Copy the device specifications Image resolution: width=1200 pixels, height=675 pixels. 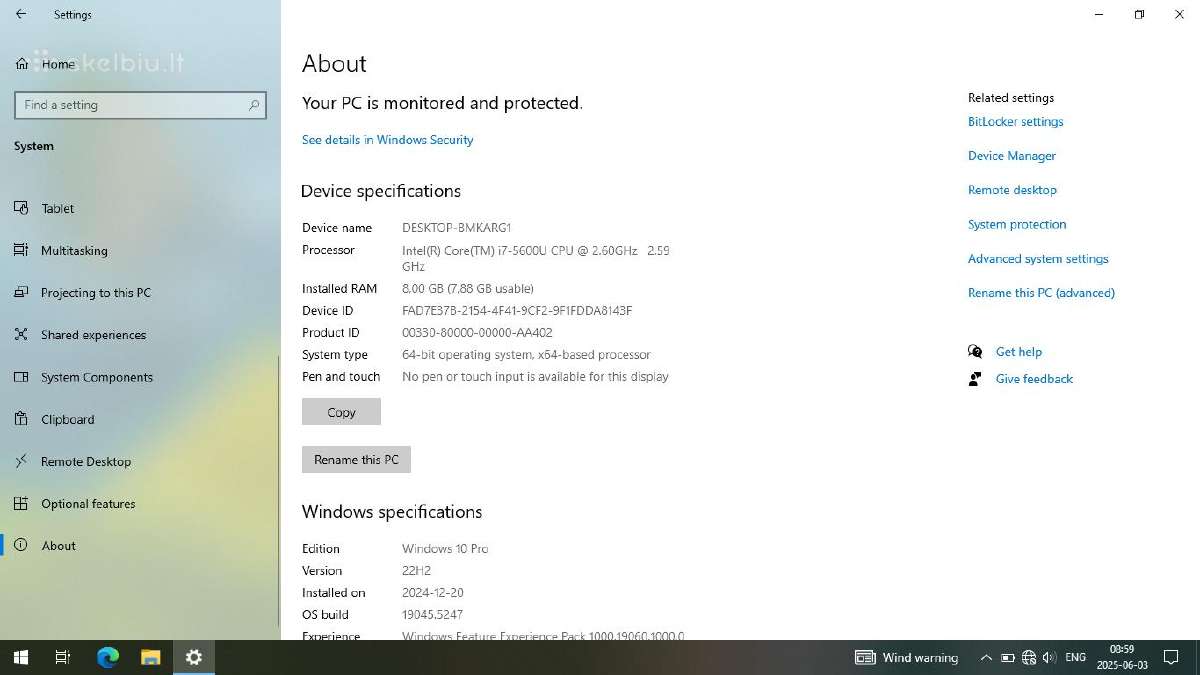[341, 412]
